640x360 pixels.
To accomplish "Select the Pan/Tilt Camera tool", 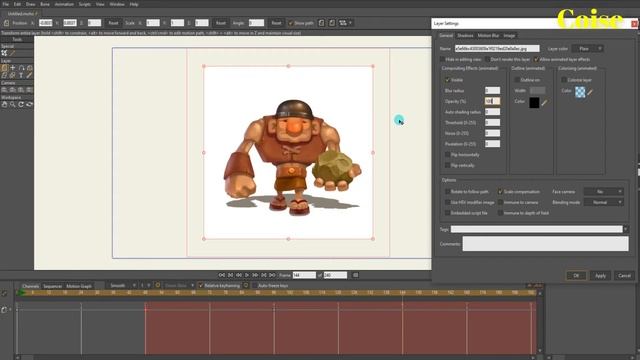I will [x=29, y=90].
